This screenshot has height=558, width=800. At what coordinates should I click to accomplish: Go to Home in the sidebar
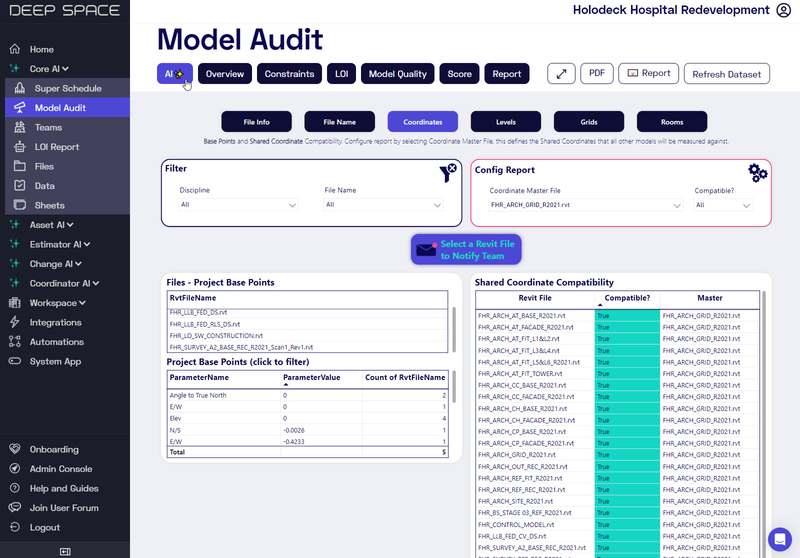(41, 49)
